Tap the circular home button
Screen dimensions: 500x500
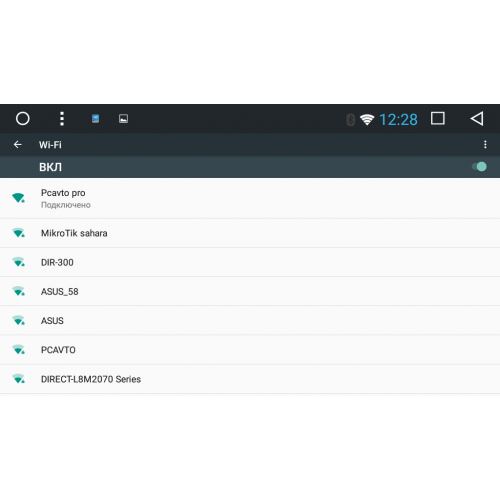23,119
